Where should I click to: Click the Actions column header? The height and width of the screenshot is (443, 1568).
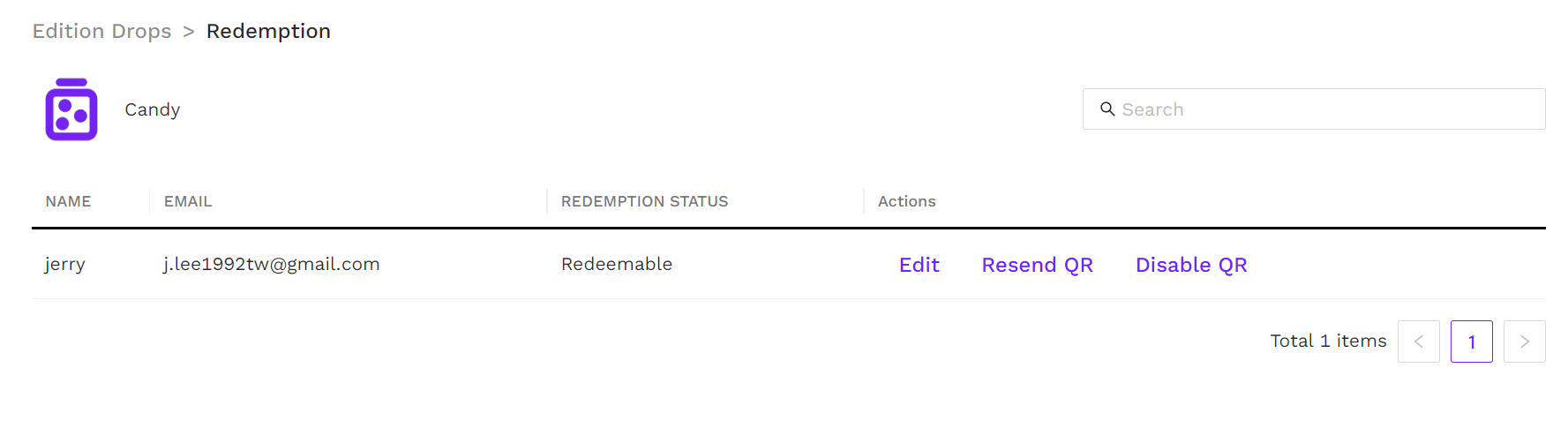pos(906,201)
